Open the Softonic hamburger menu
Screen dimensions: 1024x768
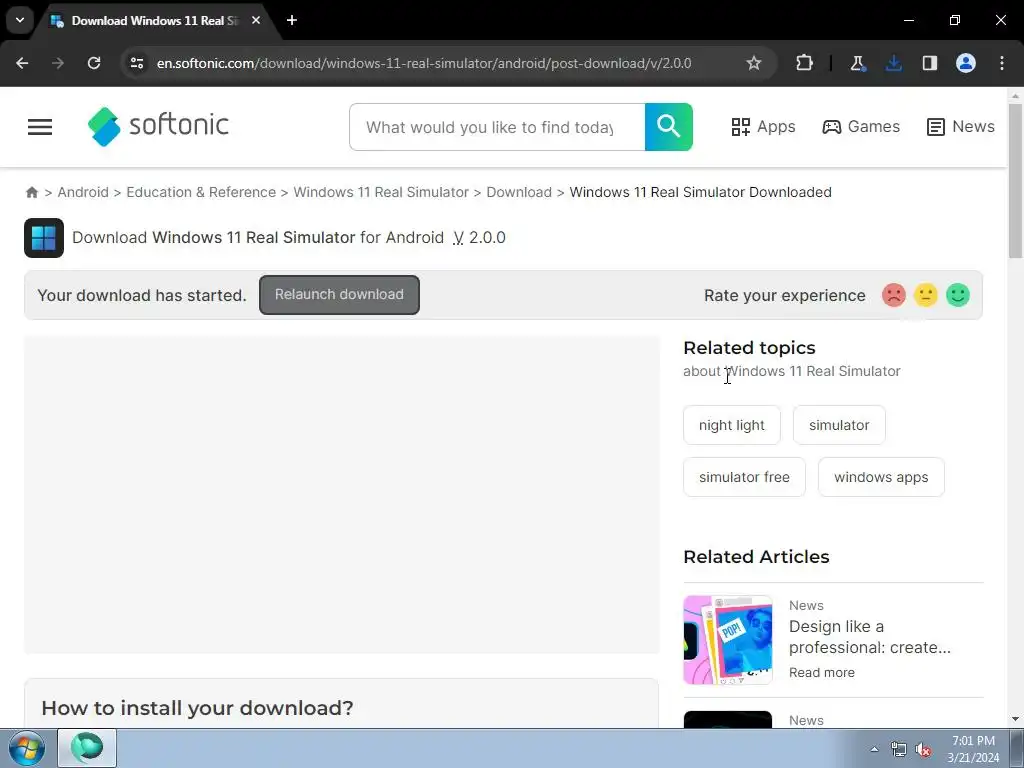click(40, 127)
